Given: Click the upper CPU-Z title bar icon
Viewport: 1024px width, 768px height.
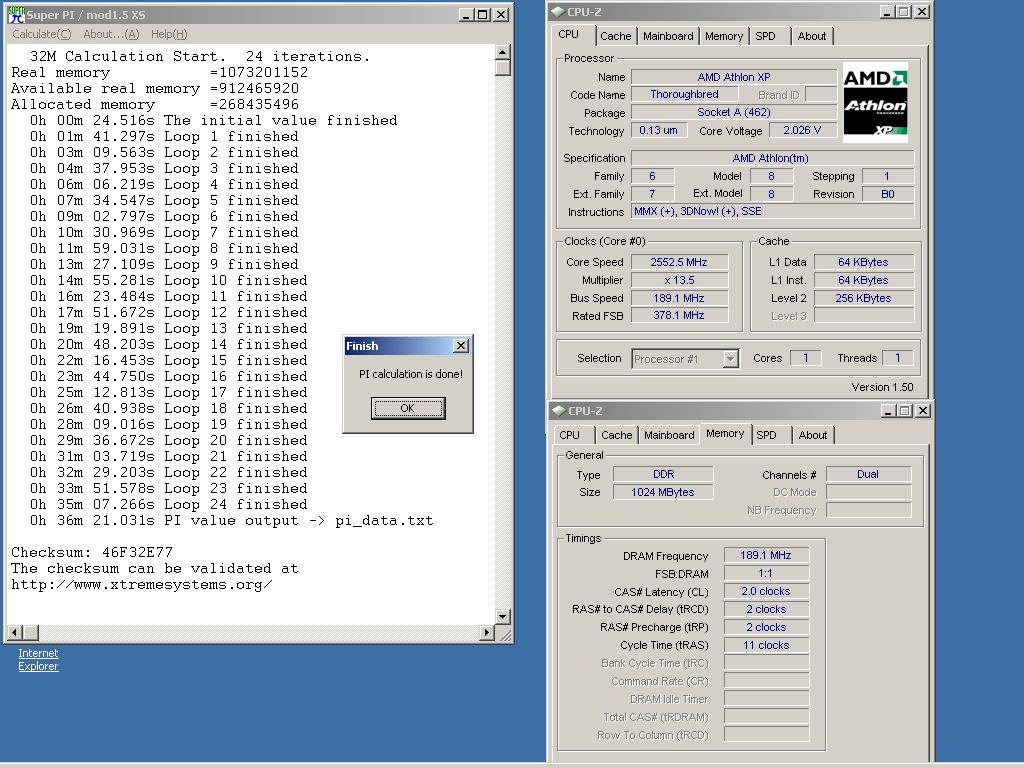Looking at the screenshot, I should [x=557, y=12].
